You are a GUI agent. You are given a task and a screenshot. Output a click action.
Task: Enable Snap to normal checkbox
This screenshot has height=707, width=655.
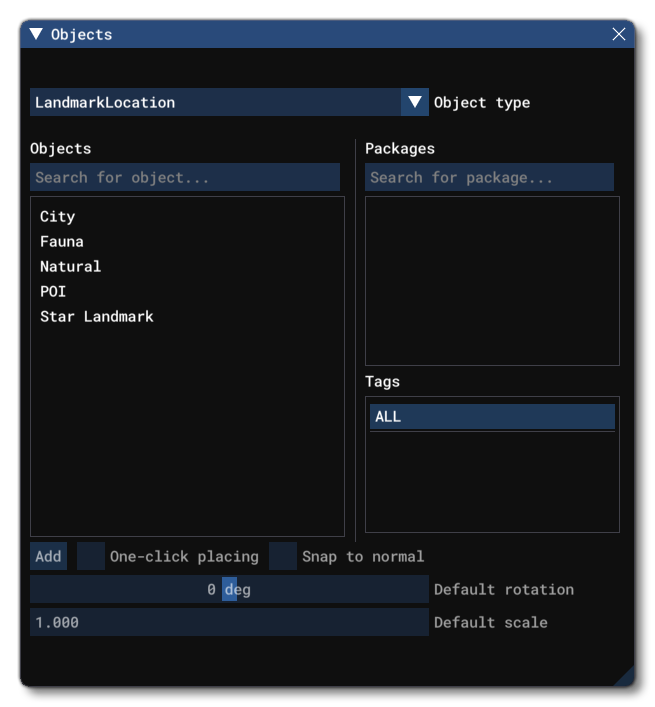(x=283, y=556)
